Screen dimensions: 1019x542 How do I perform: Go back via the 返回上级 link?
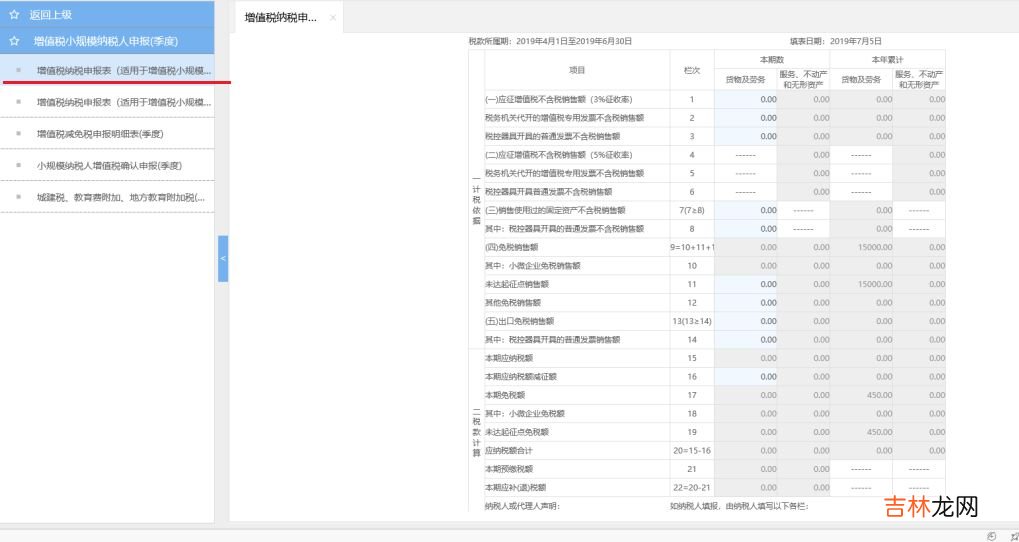click(50, 15)
